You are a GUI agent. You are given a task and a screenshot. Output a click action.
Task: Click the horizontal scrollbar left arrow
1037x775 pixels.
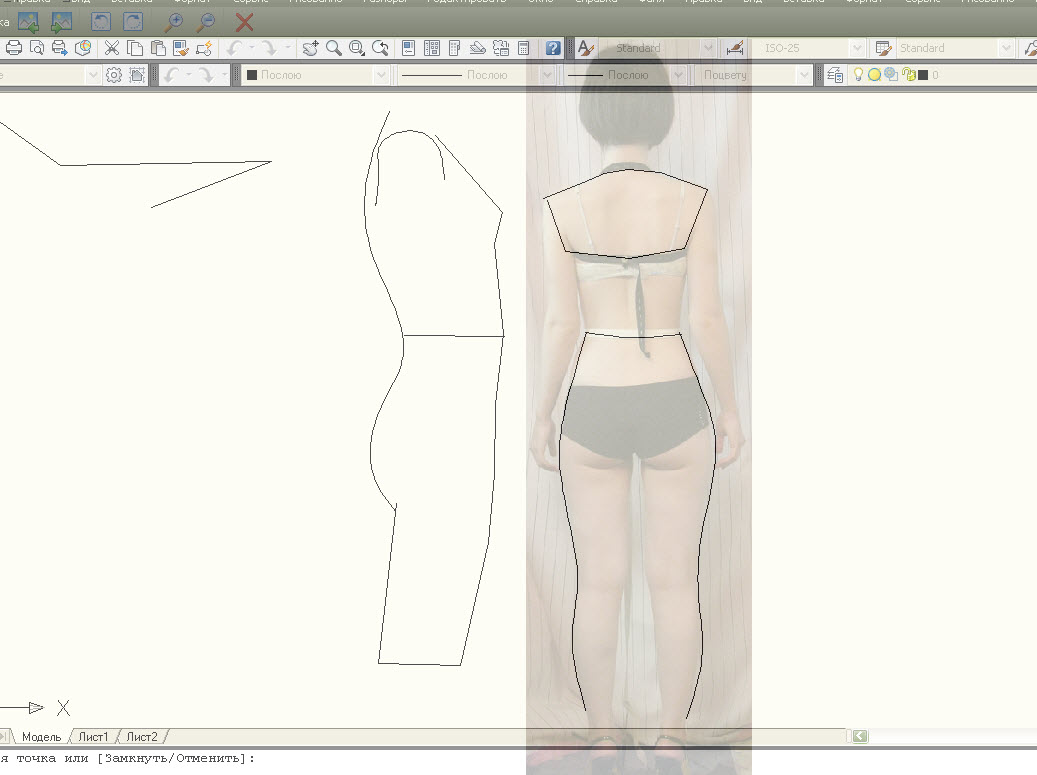point(859,737)
